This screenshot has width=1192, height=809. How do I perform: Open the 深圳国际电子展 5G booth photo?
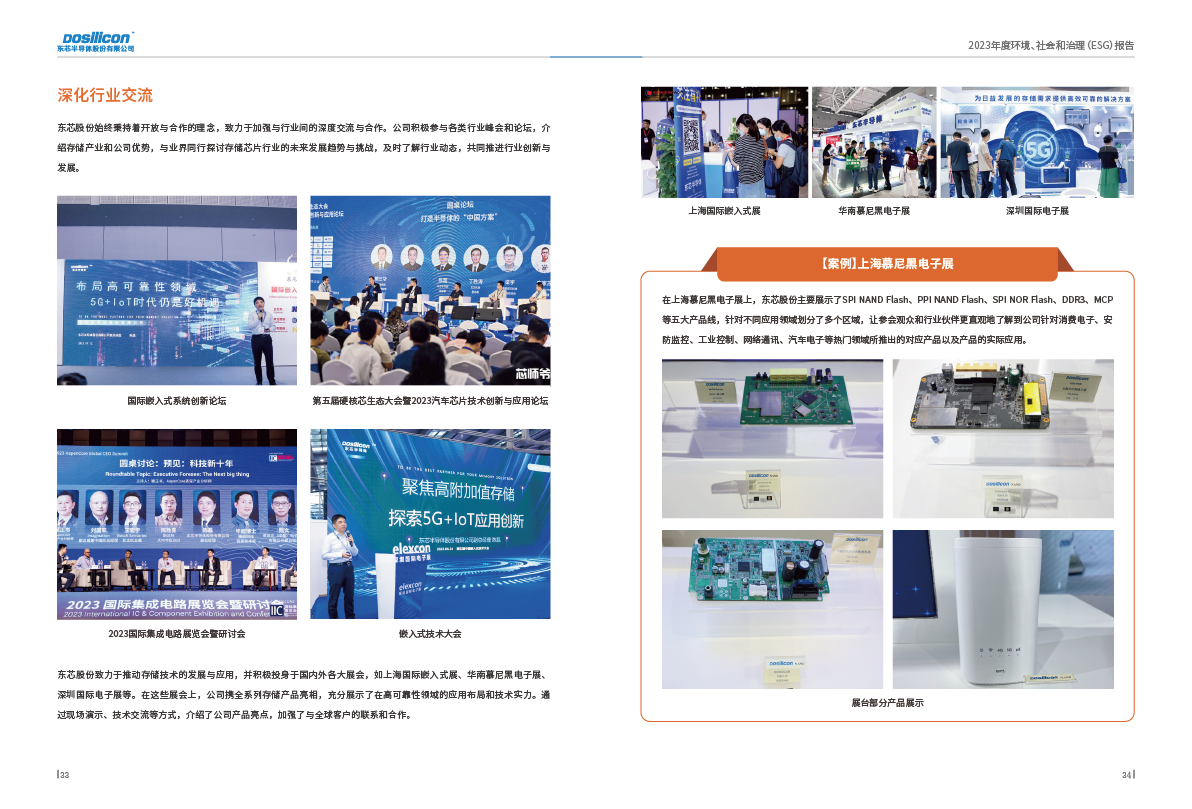1037,141
